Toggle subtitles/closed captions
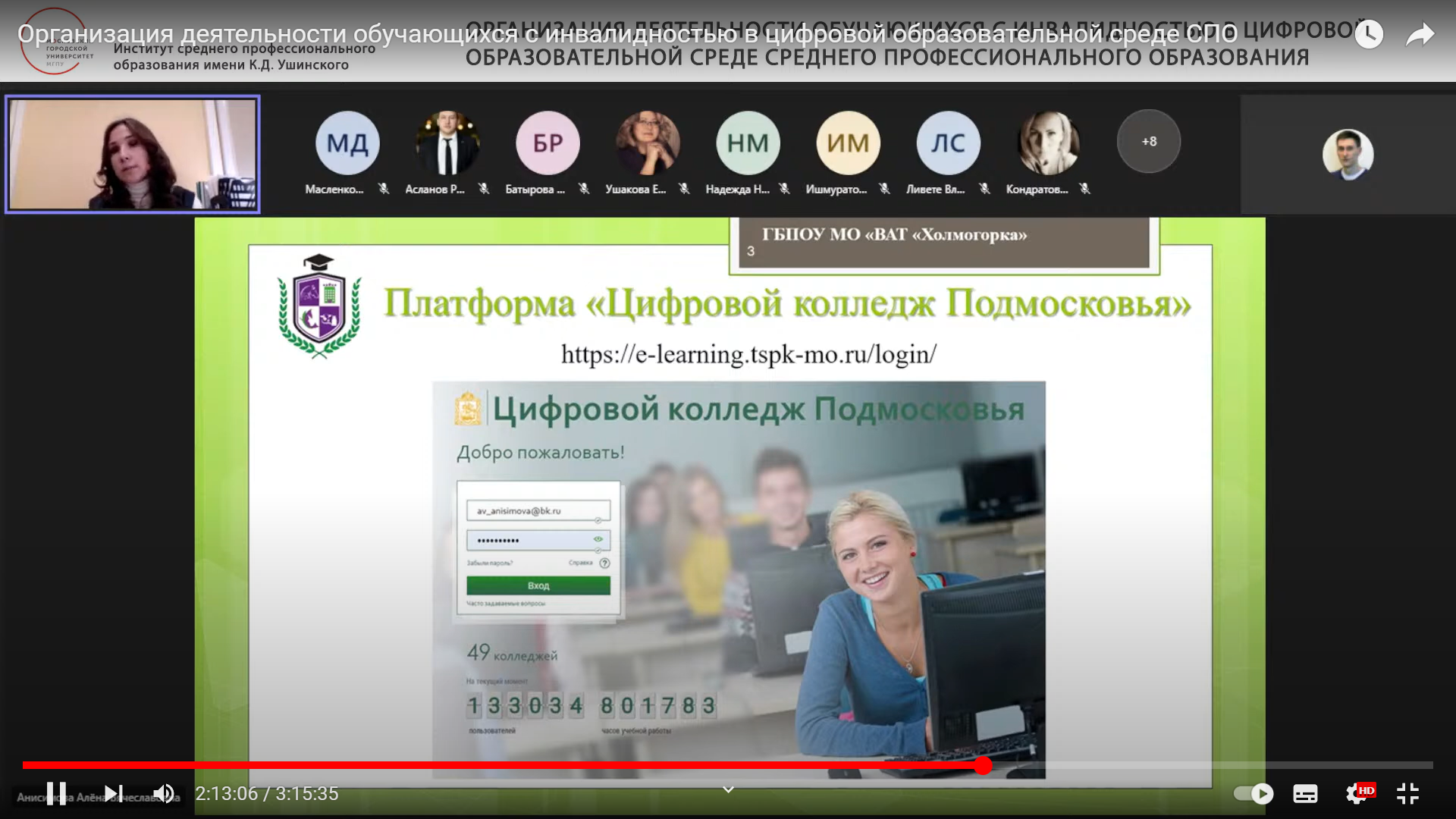Screen dimensions: 1456x819 pos(1305,793)
